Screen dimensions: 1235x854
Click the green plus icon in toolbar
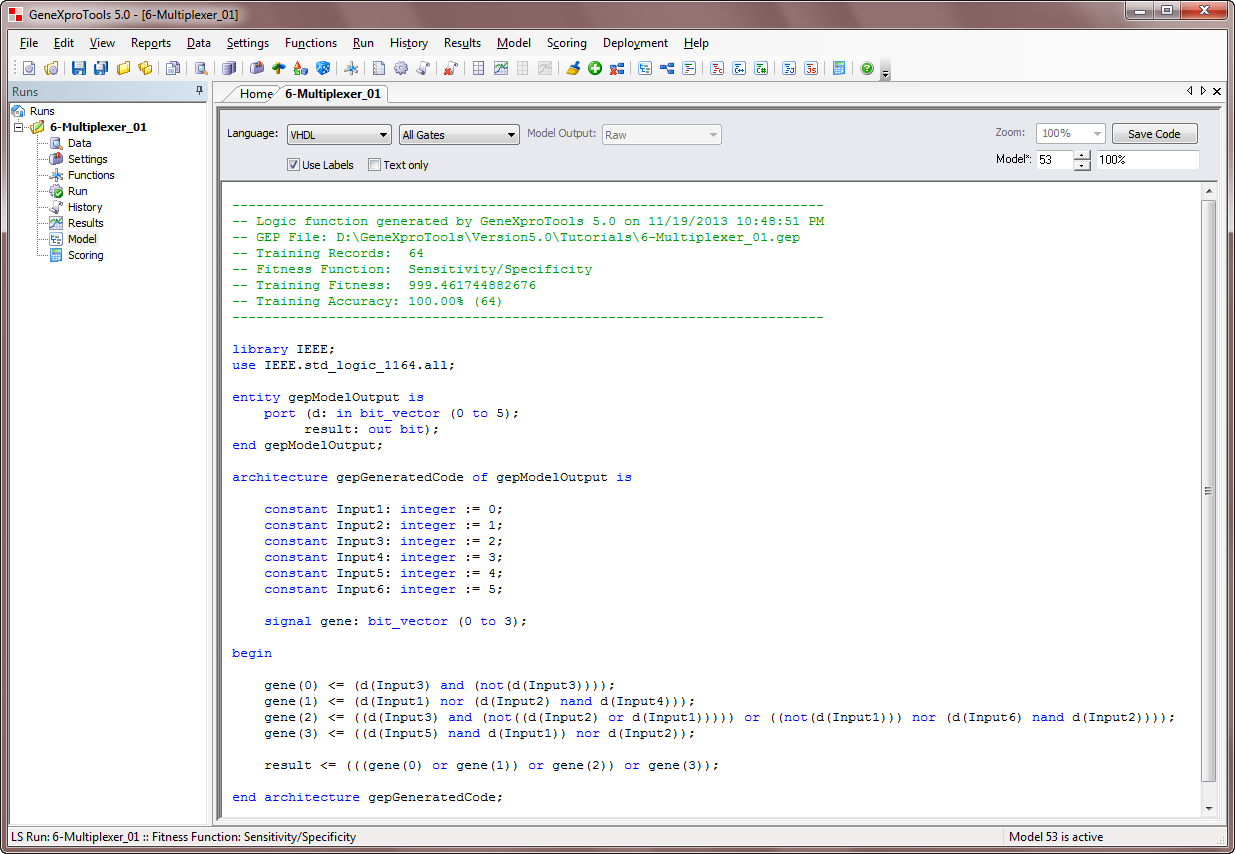595,68
